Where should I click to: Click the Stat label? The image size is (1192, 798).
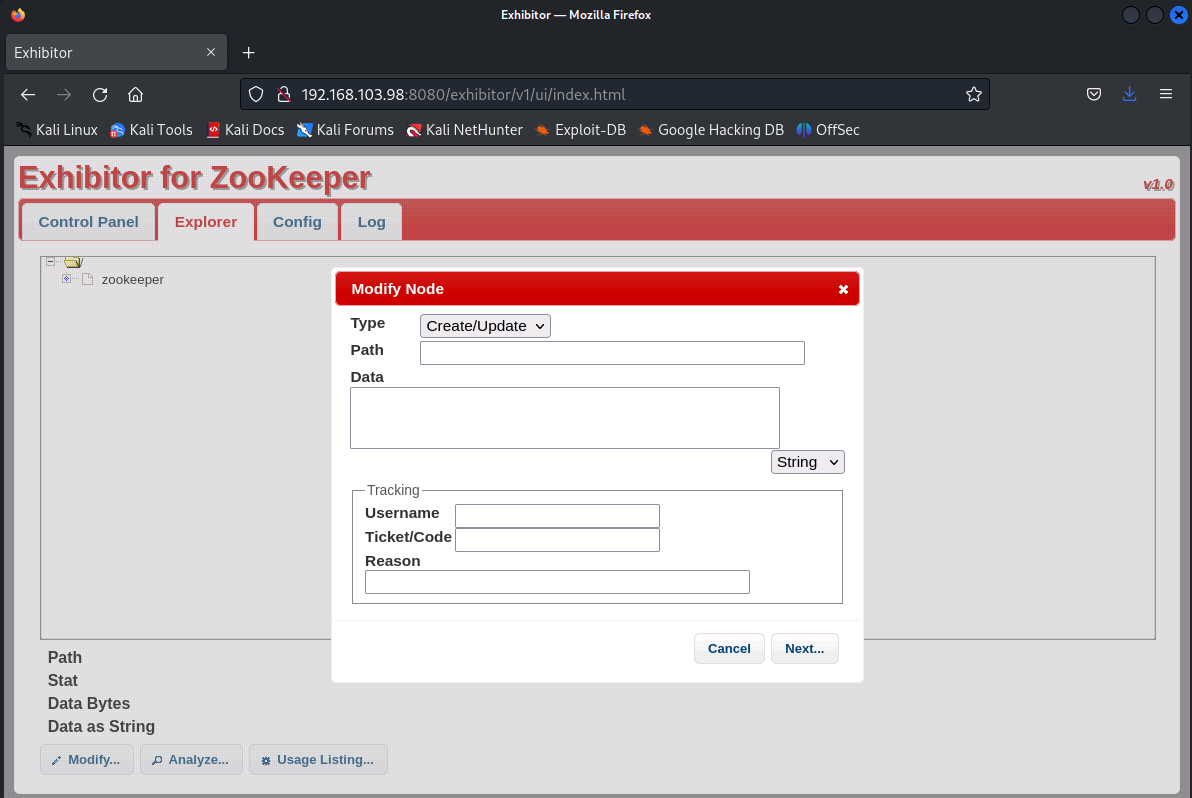tap(62, 680)
